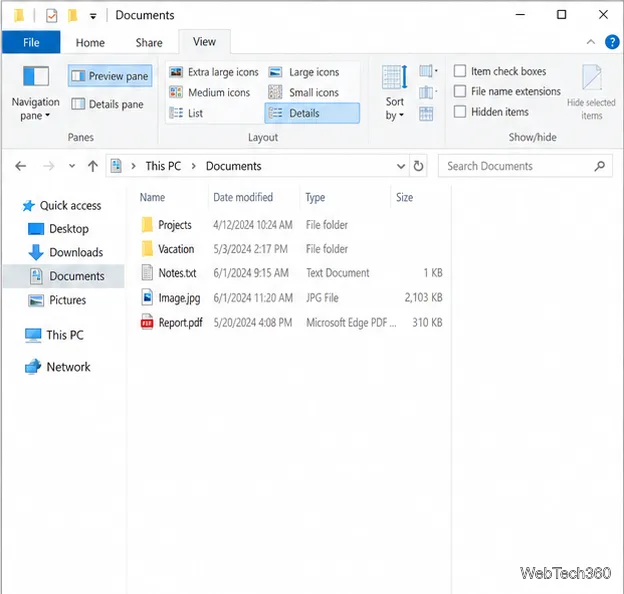Open Help with the question mark icon
Image resolution: width=624 pixels, height=594 pixels.
pos(612,42)
